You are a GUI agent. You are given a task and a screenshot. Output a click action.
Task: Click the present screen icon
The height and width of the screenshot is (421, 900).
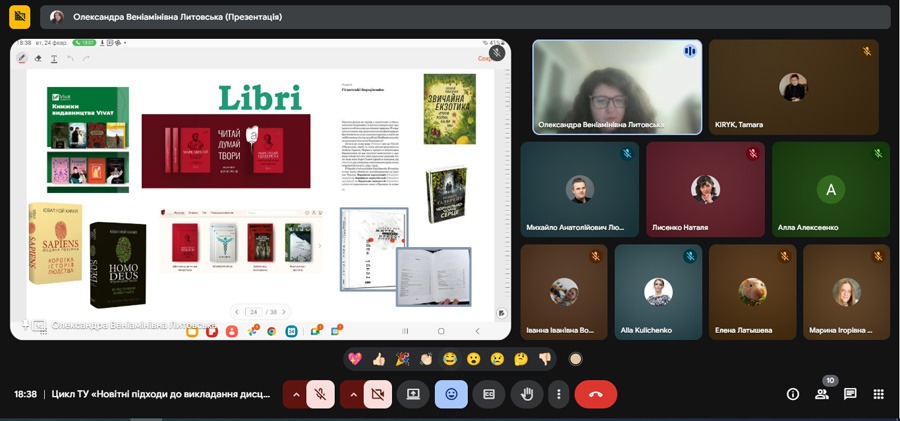(x=412, y=394)
